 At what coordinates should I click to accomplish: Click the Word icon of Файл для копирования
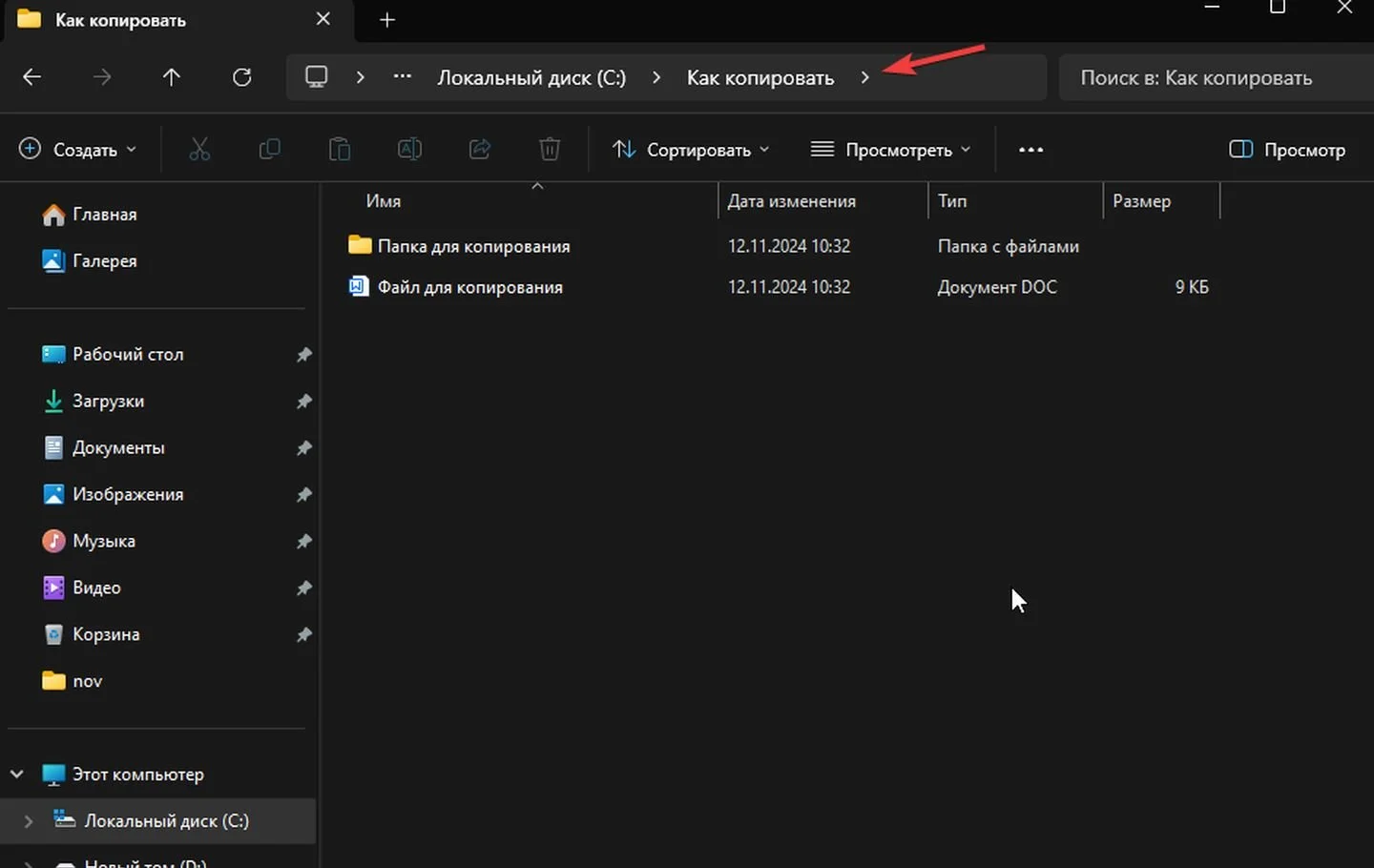tap(359, 286)
